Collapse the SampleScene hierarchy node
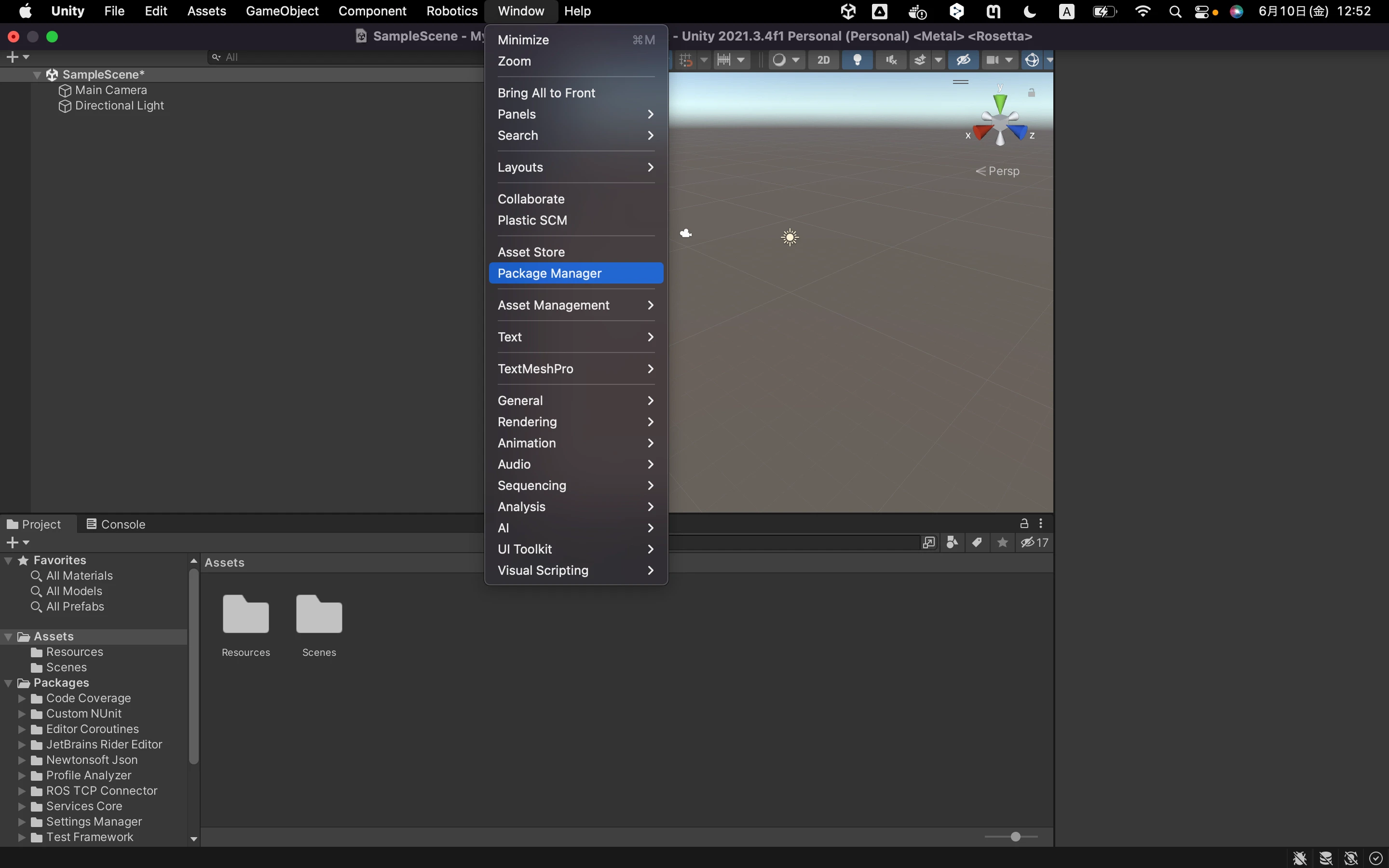This screenshot has width=1389, height=868. 37,75
